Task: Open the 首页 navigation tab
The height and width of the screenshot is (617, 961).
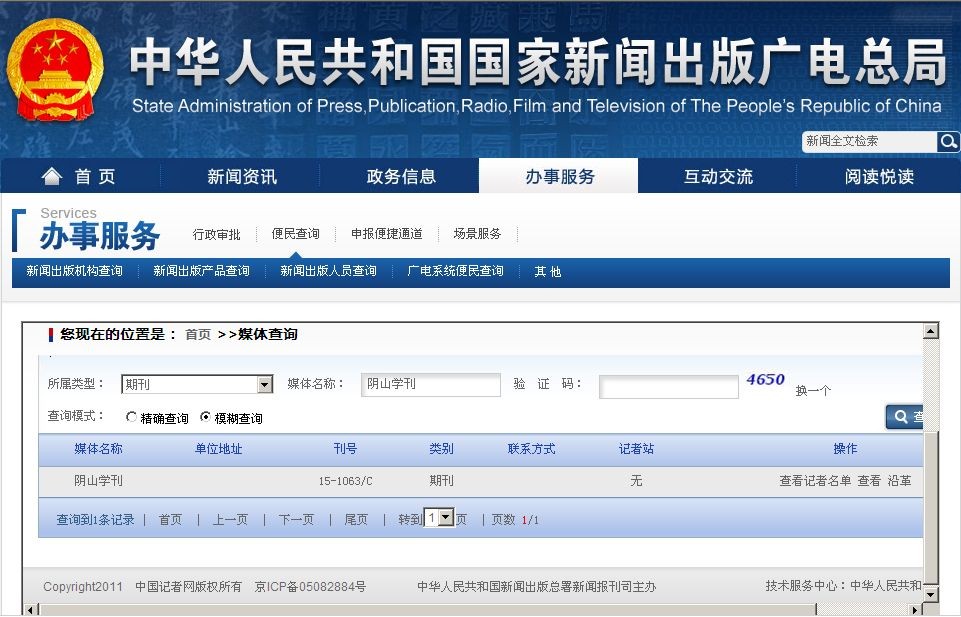Action: (x=80, y=176)
